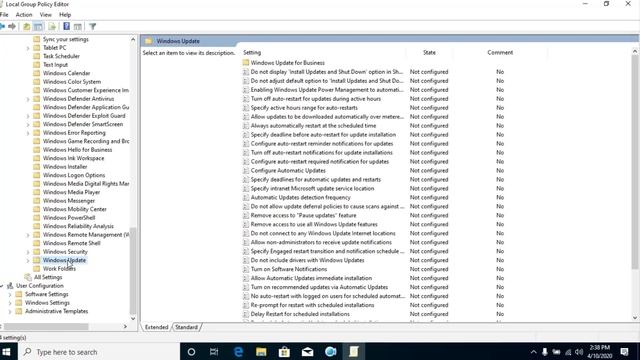Open the File menu
Viewport: 640px width, 360px height.
coord(4,15)
